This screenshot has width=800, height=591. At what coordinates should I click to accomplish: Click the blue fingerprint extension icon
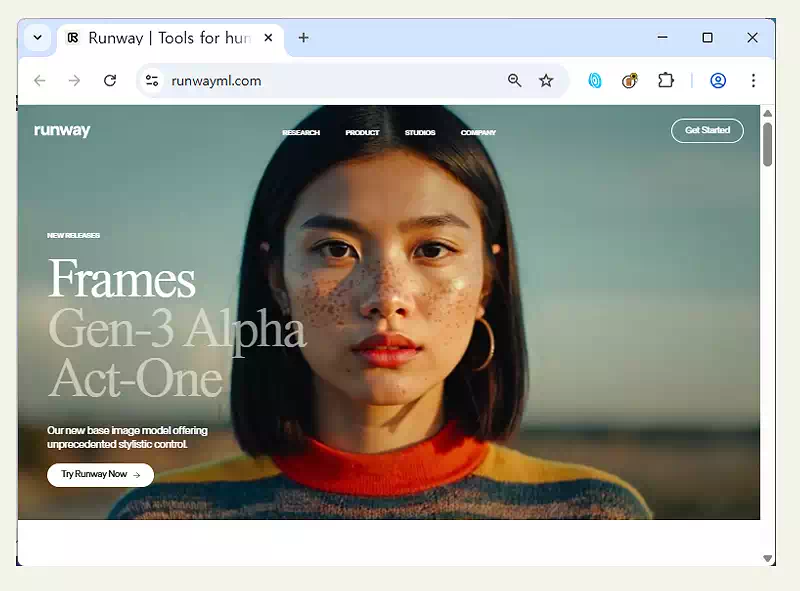point(595,81)
